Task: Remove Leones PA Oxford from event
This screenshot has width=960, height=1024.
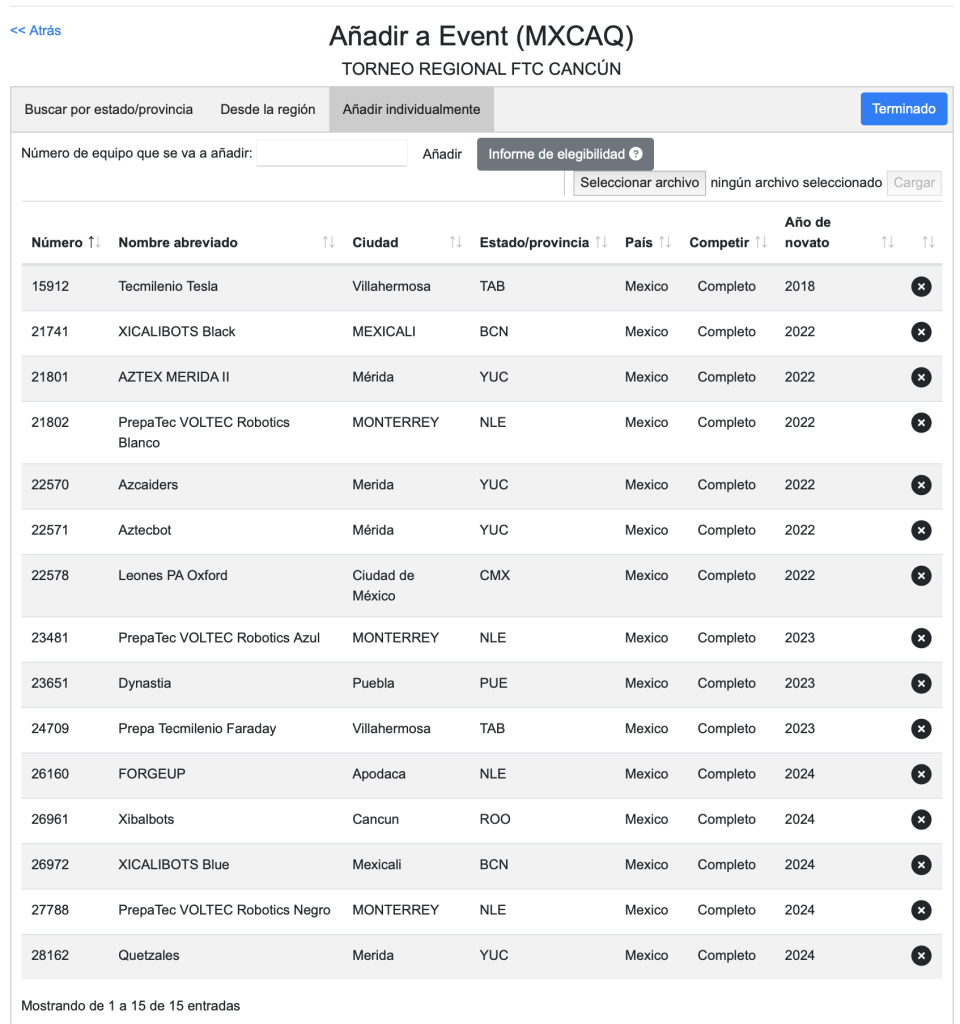Action: 921,576
